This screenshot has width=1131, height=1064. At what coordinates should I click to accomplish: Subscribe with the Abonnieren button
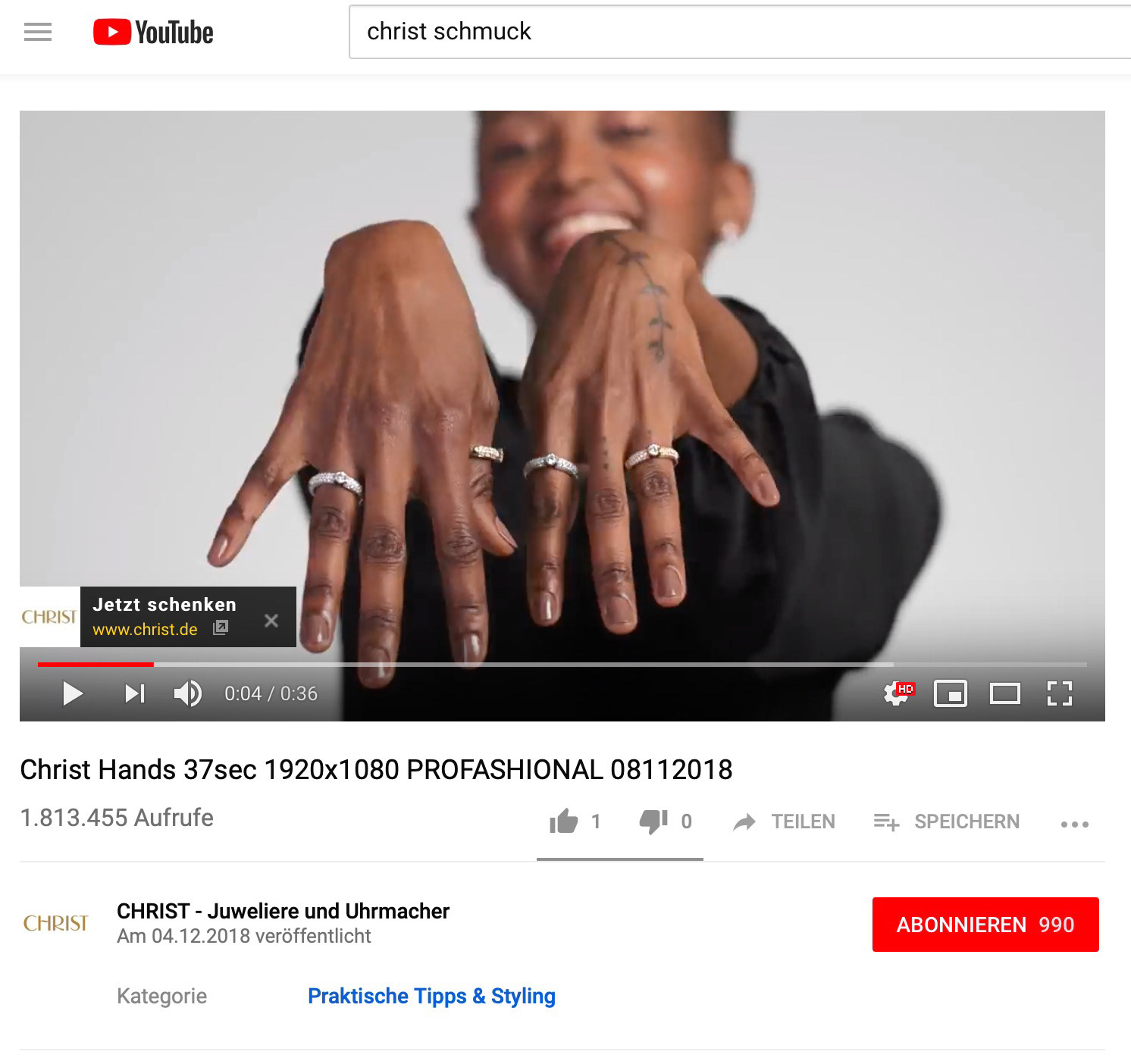point(985,925)
